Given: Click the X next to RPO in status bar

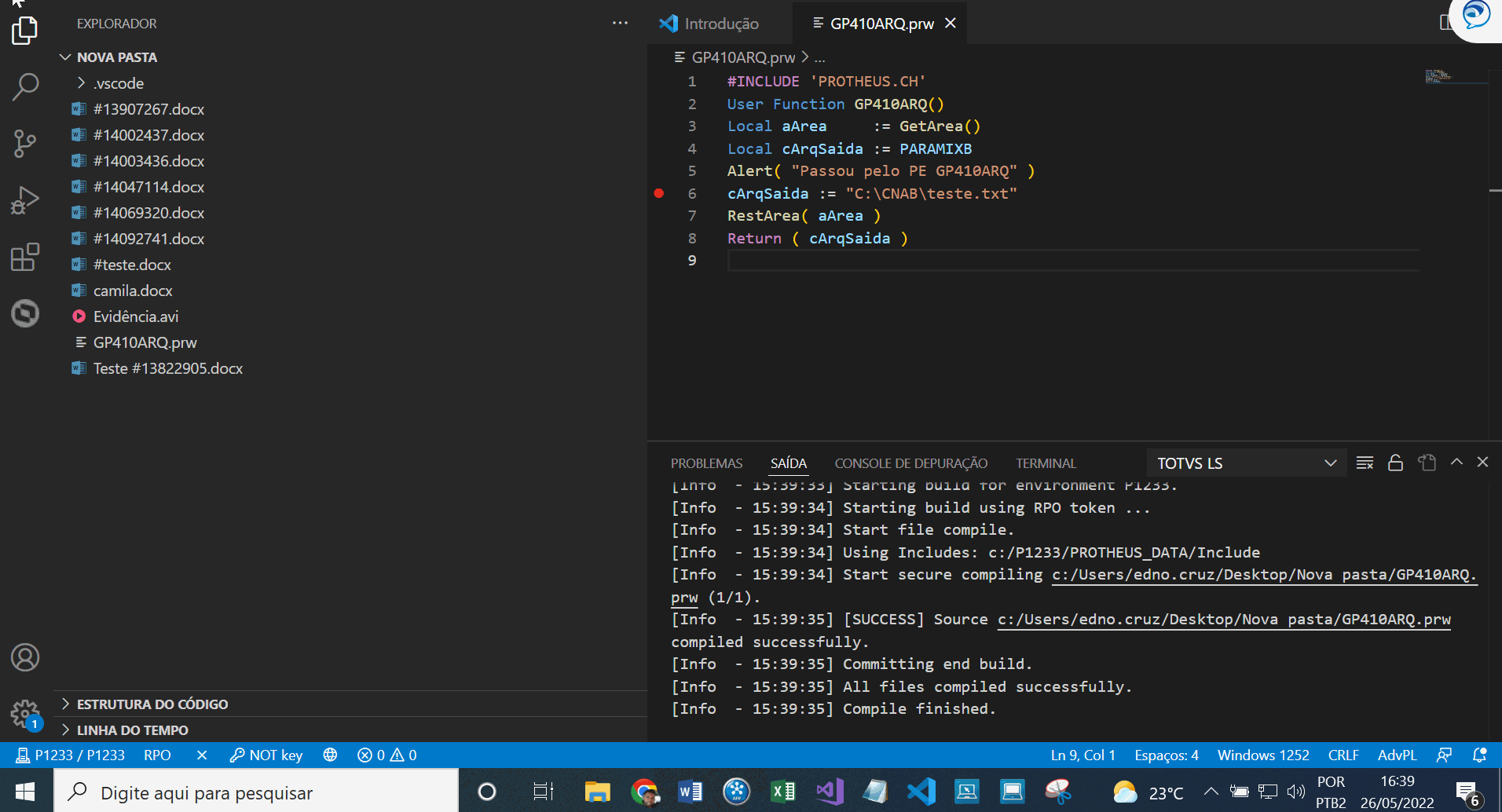Looking at the screenshot, I should [x=202, y=755].
